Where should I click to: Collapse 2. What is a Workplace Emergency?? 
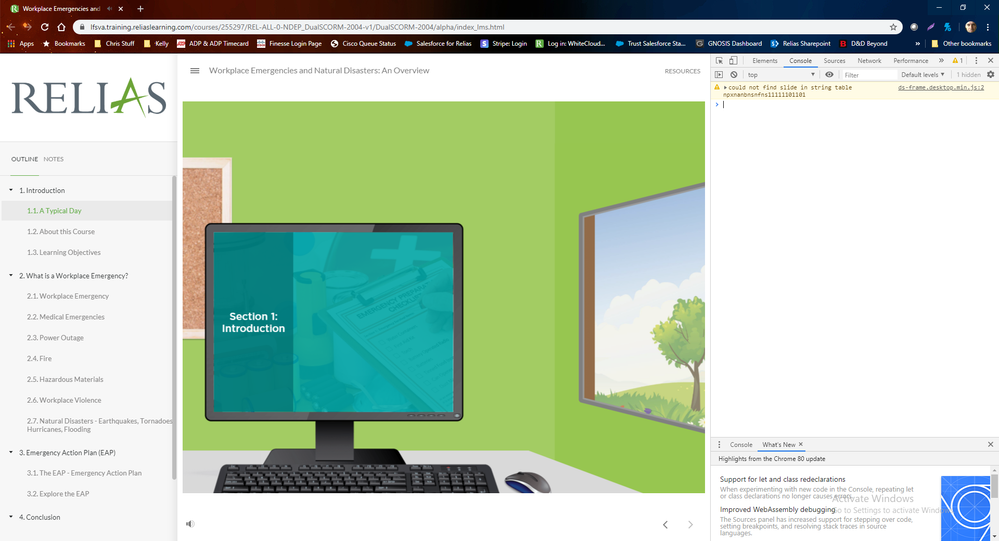pos(11,275)
